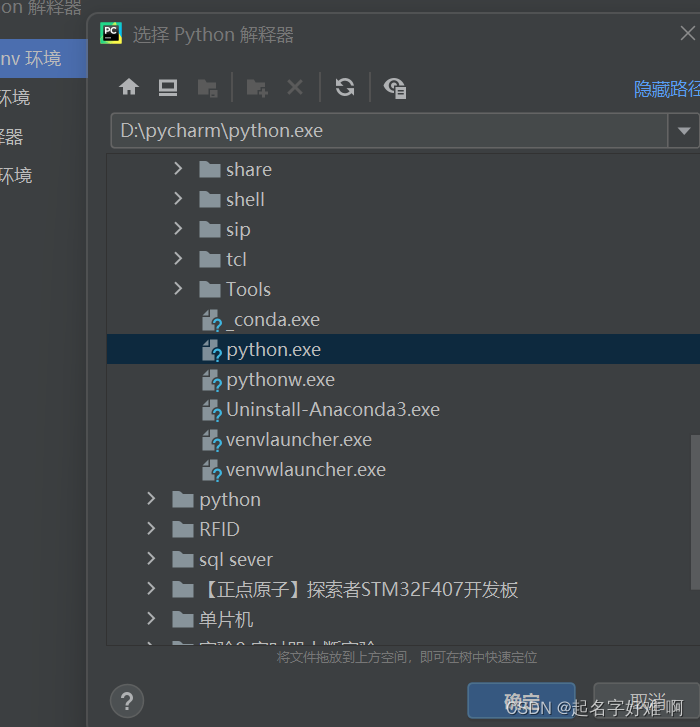700x727 pixels.
Task: Create a new folder with the toolbar icon
Action: tap(257, 88)
